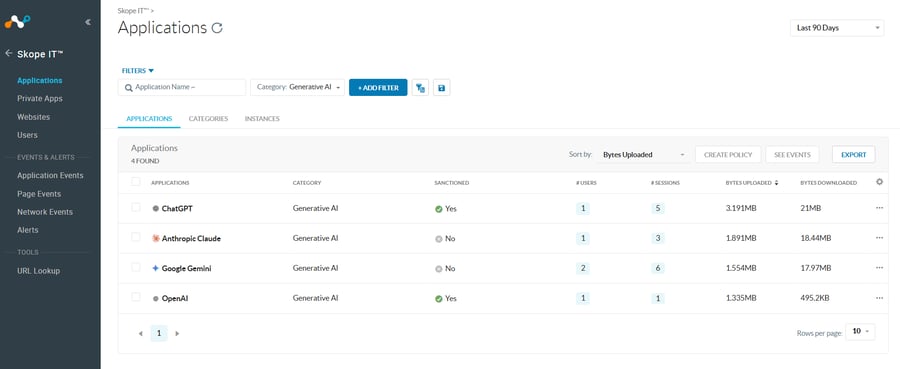This screenshot has width=900, height=369.
Task: Click page number 1 button
Action: coord(159,333)
